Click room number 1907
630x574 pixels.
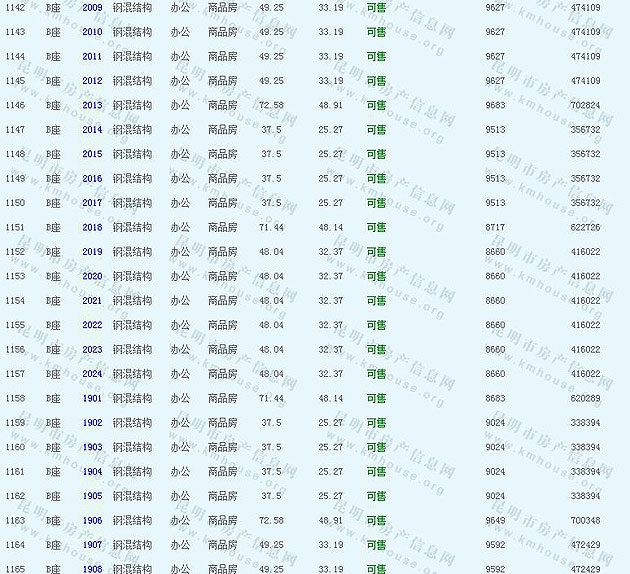[x=92, y=545]
